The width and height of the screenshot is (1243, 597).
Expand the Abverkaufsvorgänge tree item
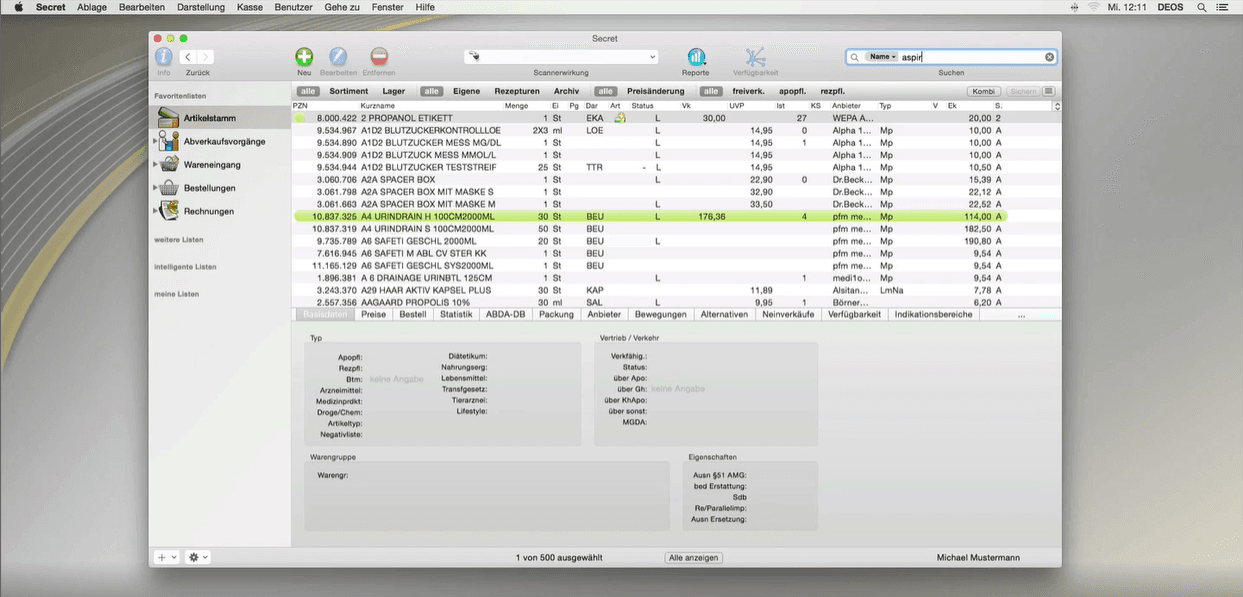coord(155,141)
